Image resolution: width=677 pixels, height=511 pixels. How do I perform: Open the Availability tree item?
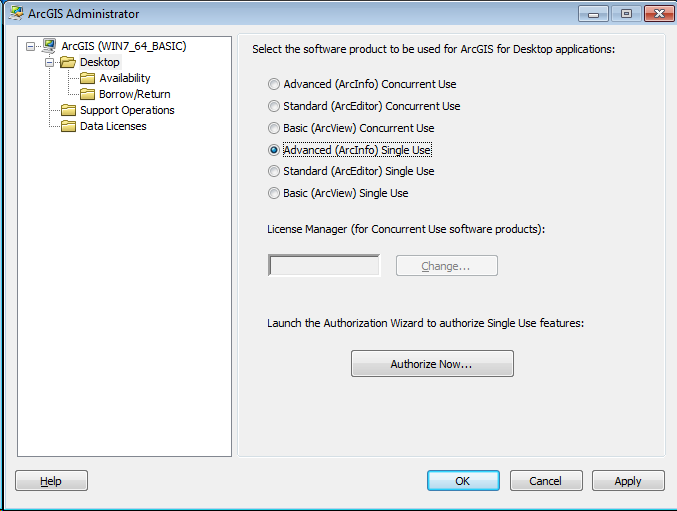click(125, 78)
